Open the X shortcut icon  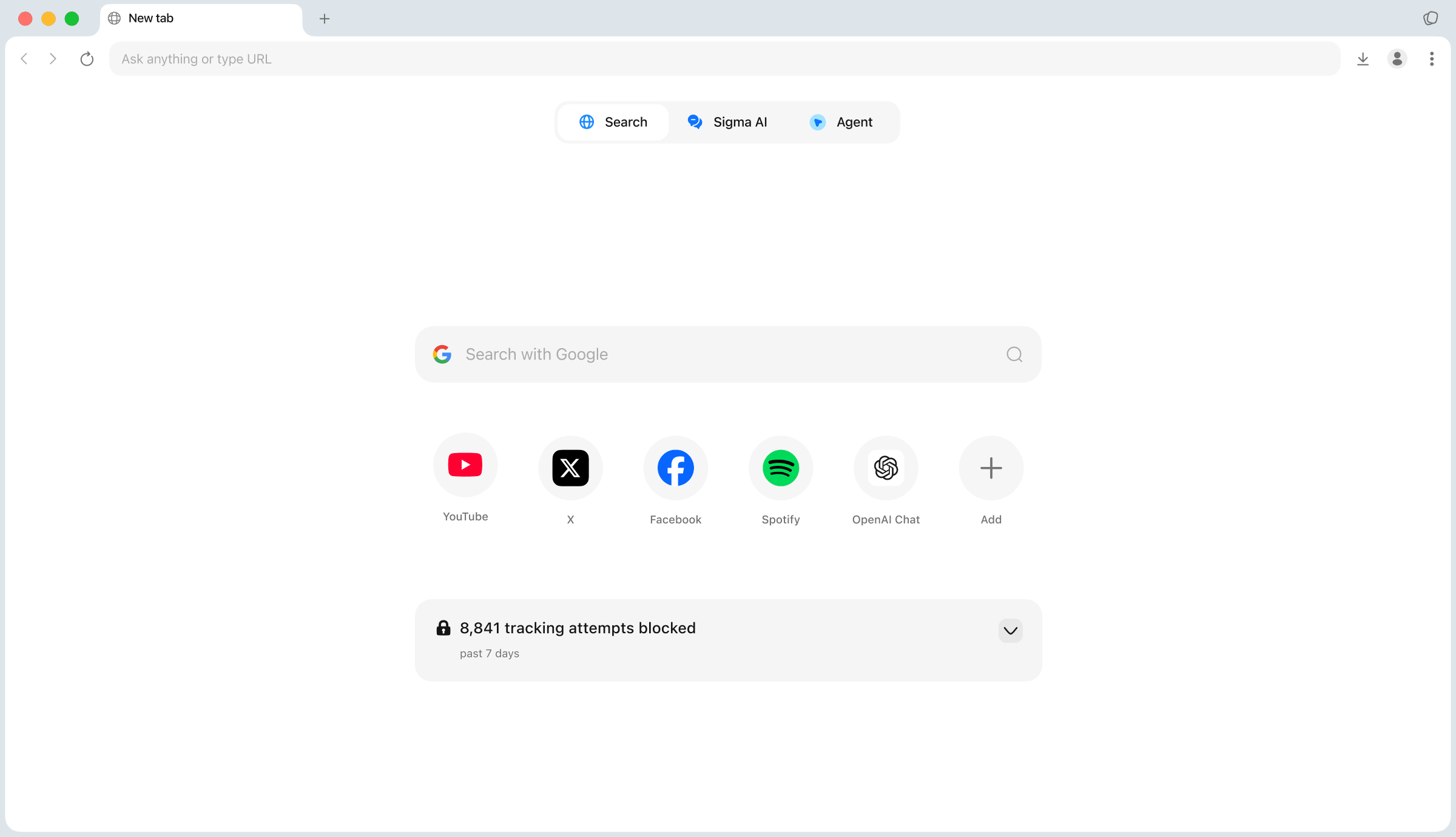click(x=570, y=468)
